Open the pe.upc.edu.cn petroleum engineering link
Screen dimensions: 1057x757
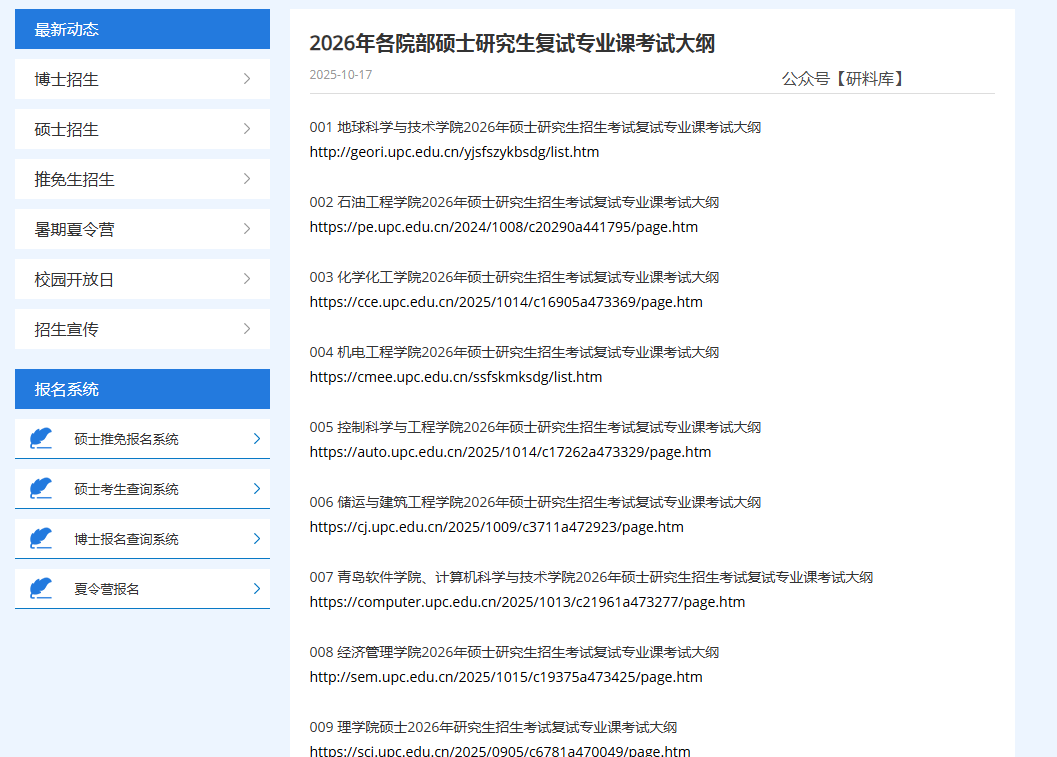[503, 227]
